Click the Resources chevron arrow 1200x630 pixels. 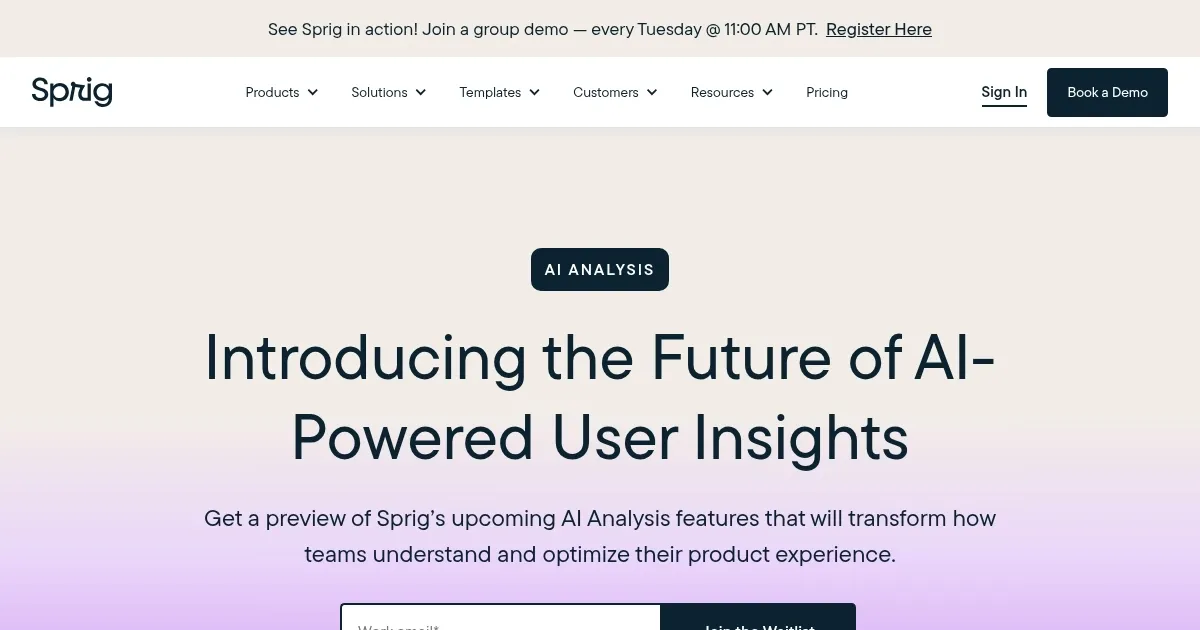click(767, 92)
